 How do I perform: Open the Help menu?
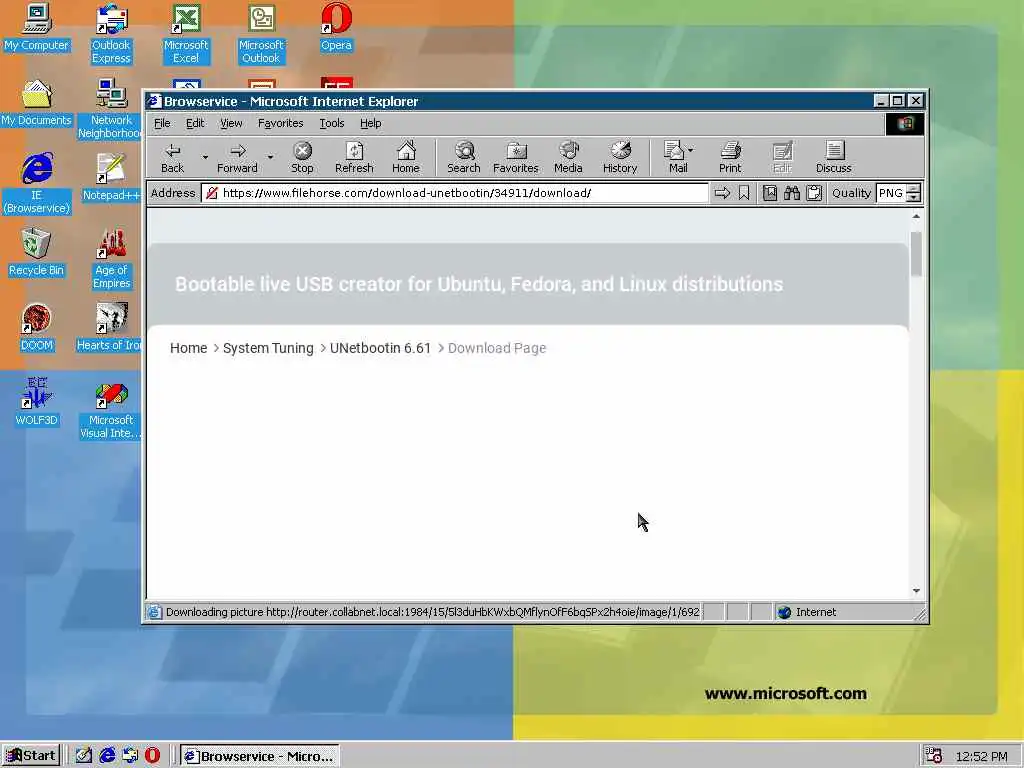pos(370,123)
